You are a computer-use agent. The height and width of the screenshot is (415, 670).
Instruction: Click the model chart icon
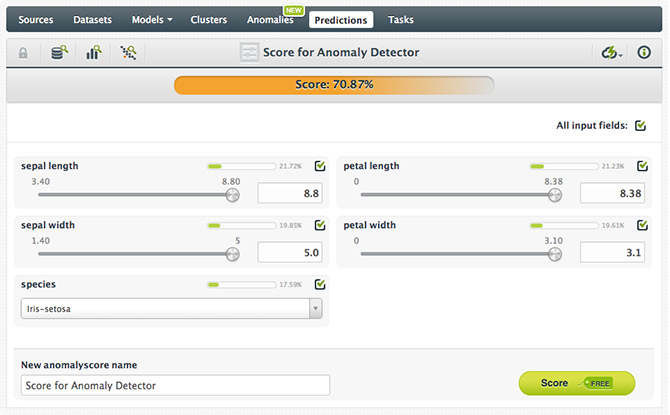pyautogui.click(x=94, y=52)
